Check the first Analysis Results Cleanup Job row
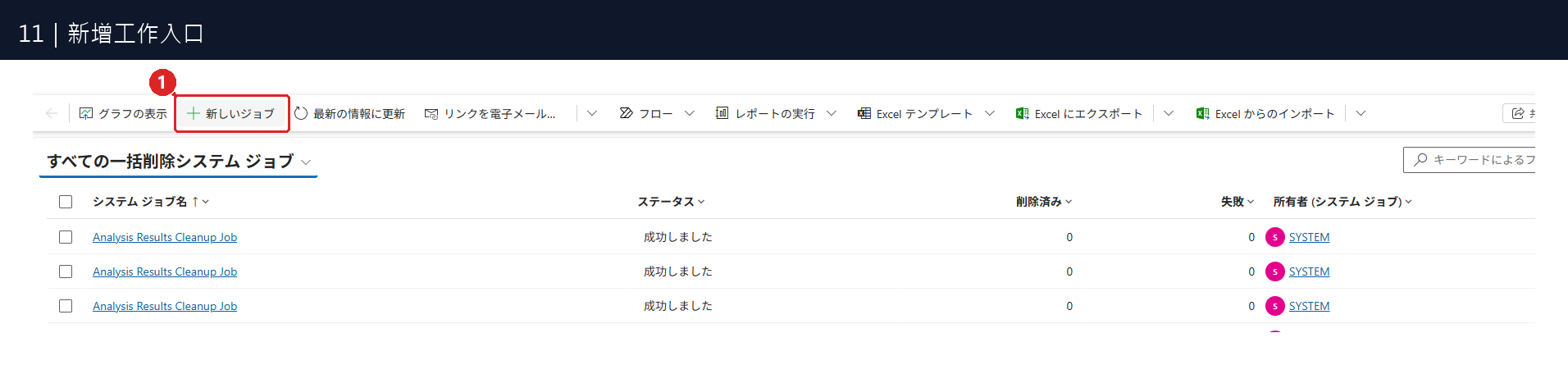The height and width of the screenshot is (365, 1568). point(66,237)
